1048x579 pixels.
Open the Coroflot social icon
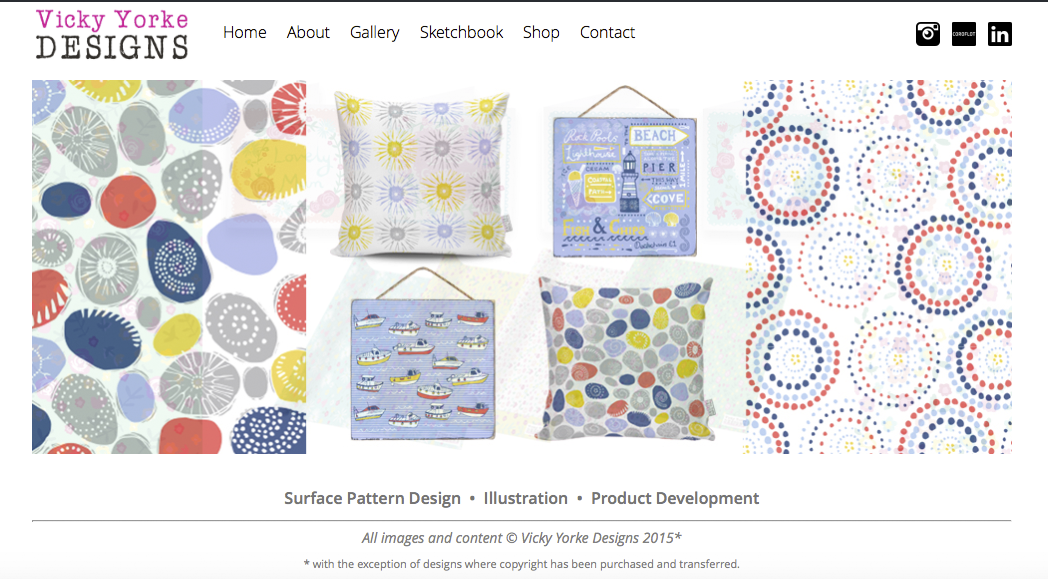click(x=964, y=33)
